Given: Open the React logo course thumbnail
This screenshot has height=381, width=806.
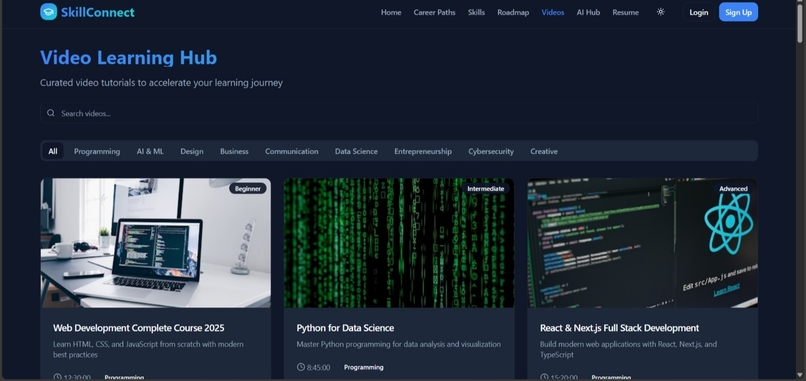Looking at the screenshot, I should point(643,243).
